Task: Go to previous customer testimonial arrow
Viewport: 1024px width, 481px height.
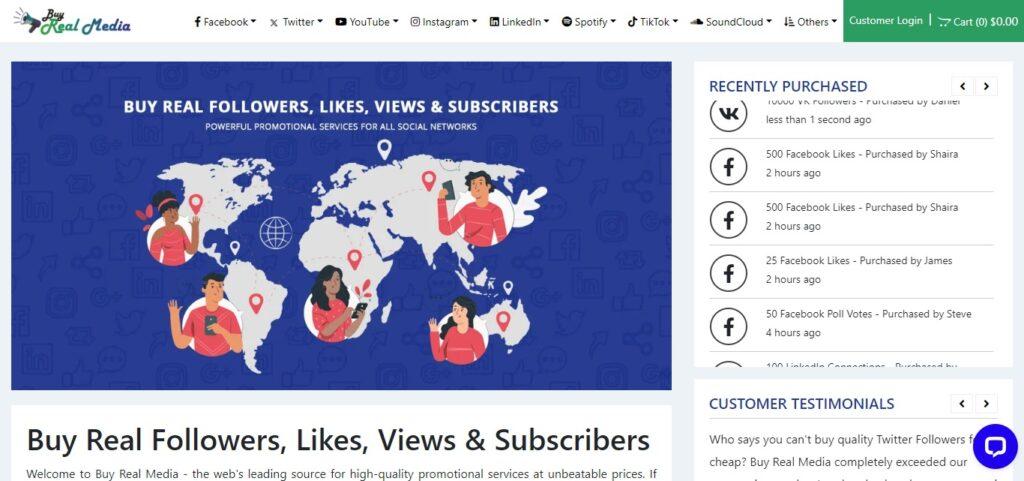Action: (x=962, y=404)
